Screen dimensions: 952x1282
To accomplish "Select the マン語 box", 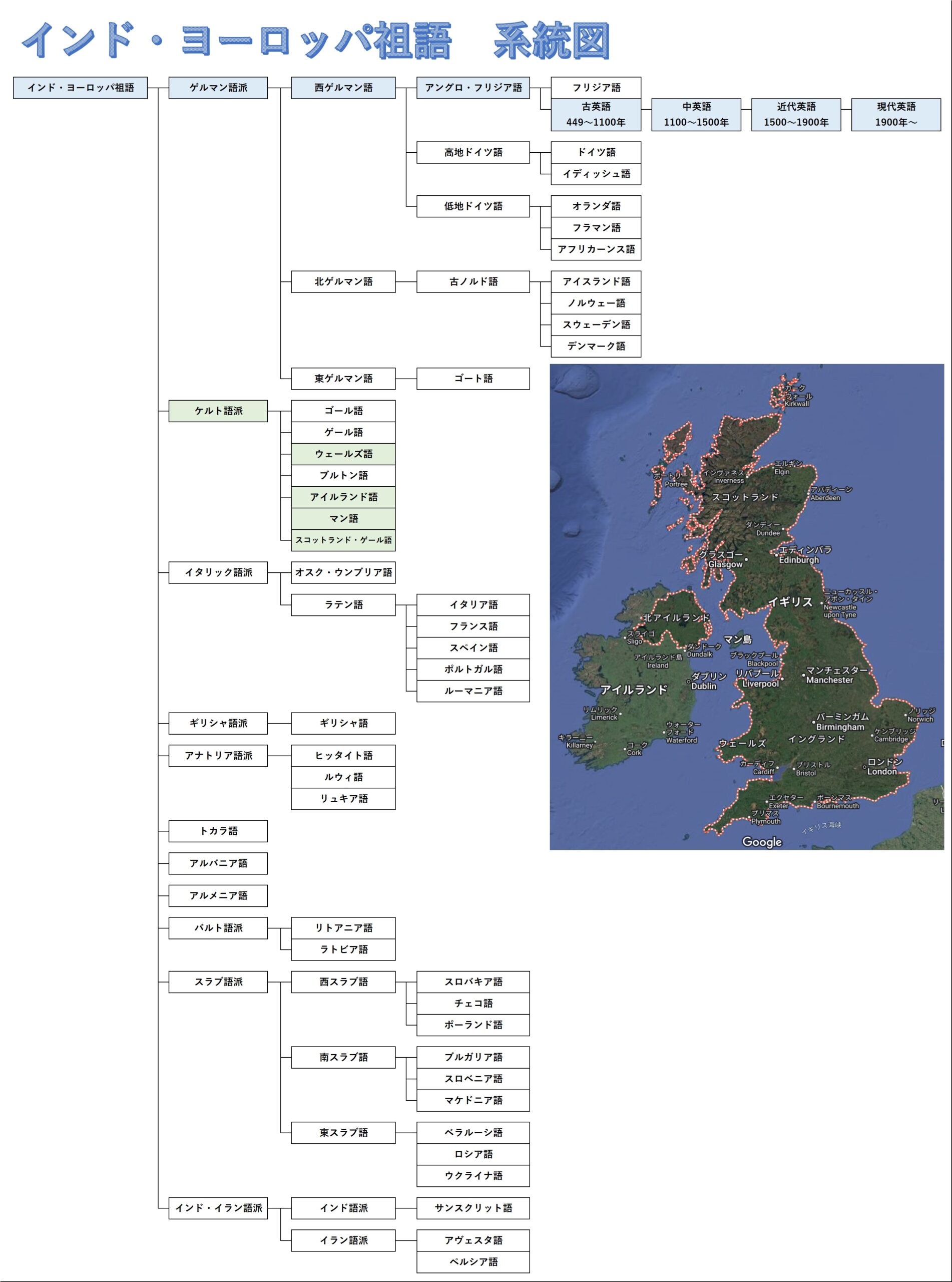I will (x=343, y=519).
